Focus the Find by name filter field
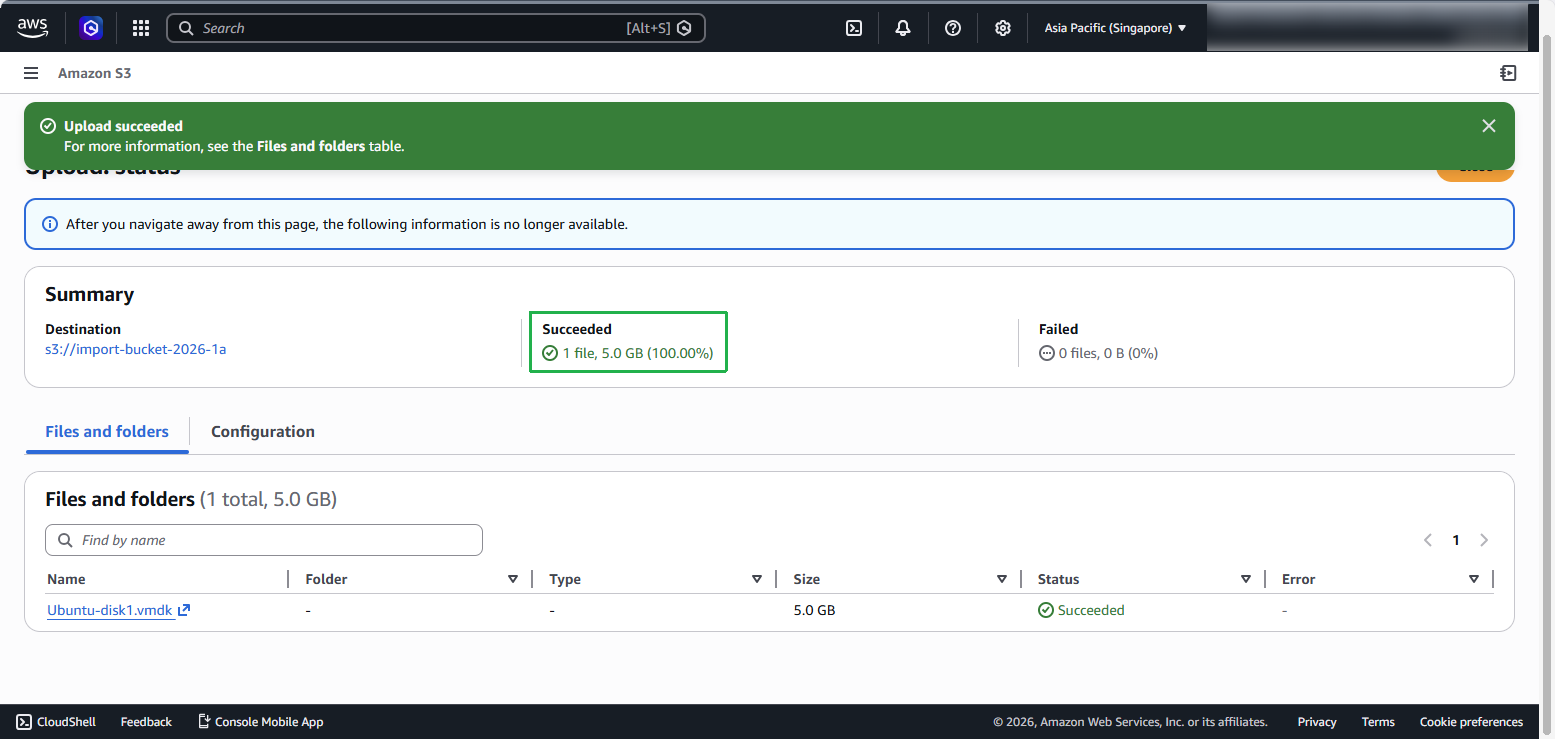Screen dimensions: 1555x739 [x=264, y=540]
